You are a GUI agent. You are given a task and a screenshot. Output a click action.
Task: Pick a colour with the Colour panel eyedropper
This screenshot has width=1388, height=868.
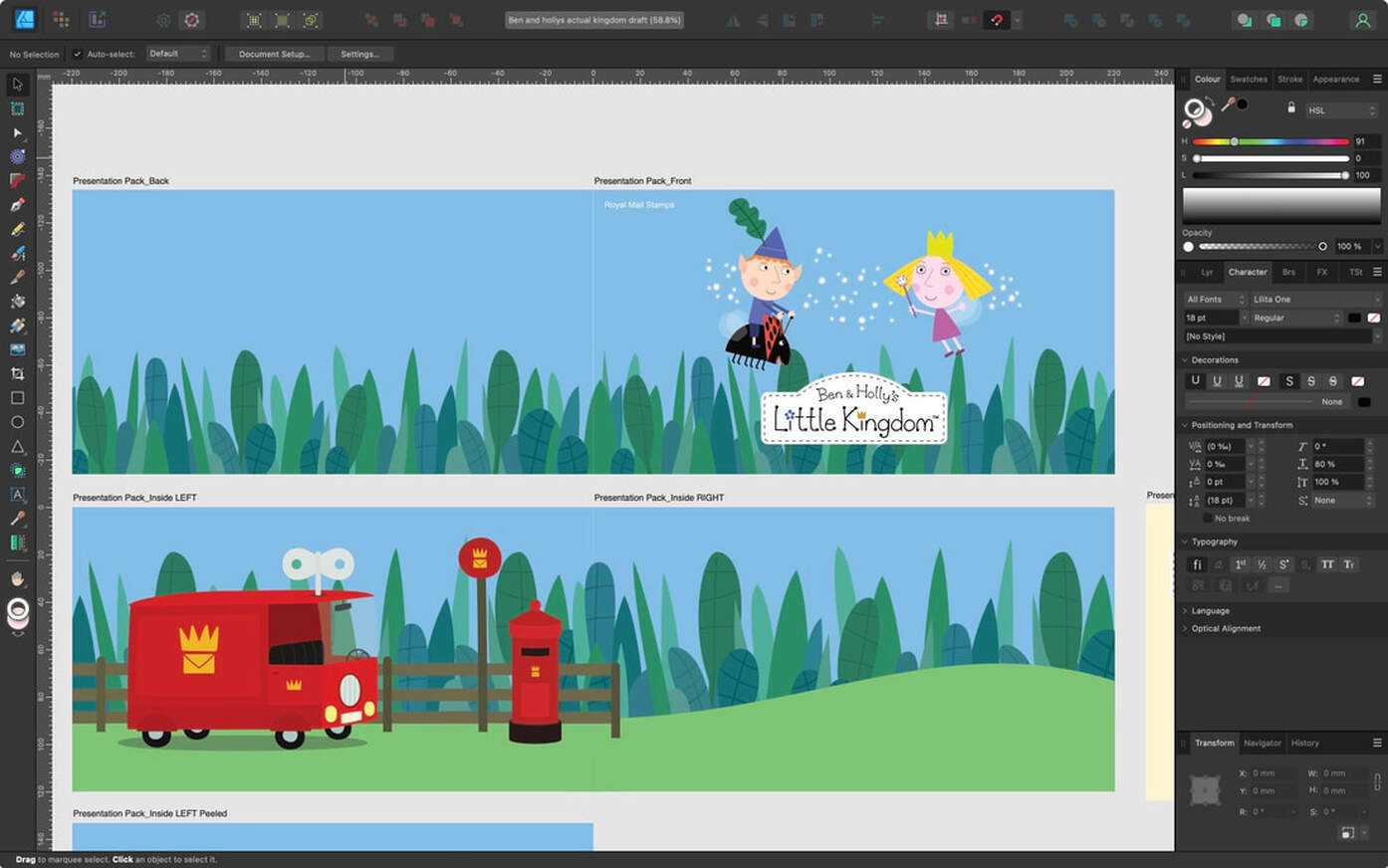[1229, 104]
